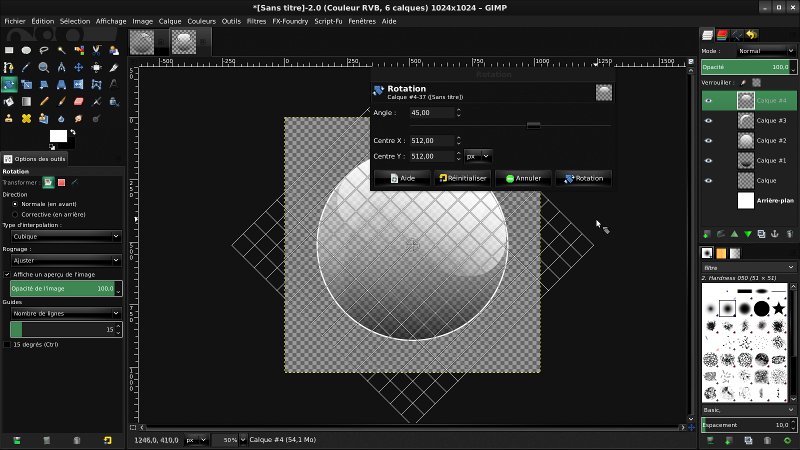Duplicate the layer in Layers panel
800x450 pixels.
pos(761,234)
